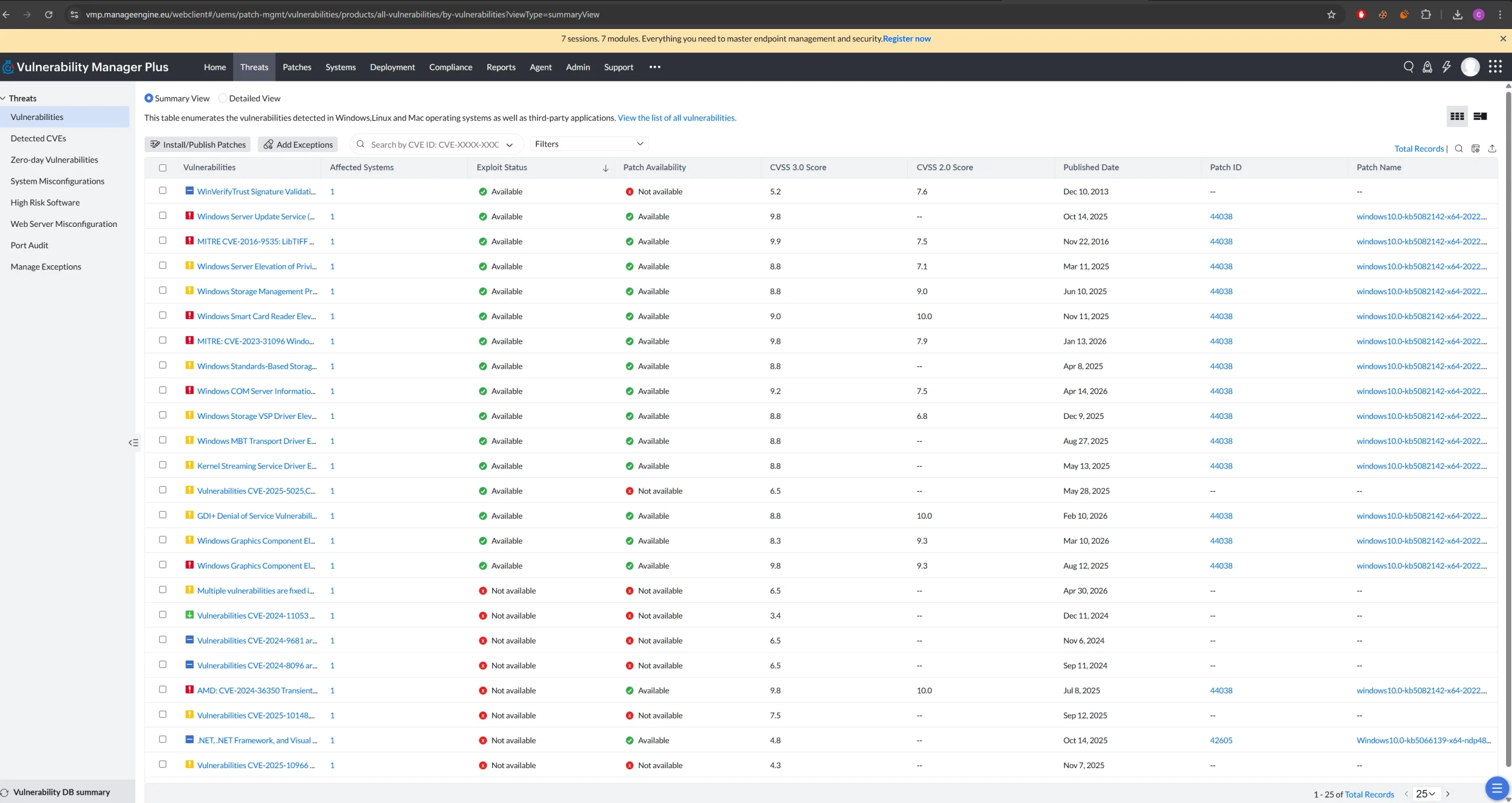1512x803 pixels.
Task: Check the Vulnerabilities CVE-2025-10966 row checkbox
Action: click(162, 764)
